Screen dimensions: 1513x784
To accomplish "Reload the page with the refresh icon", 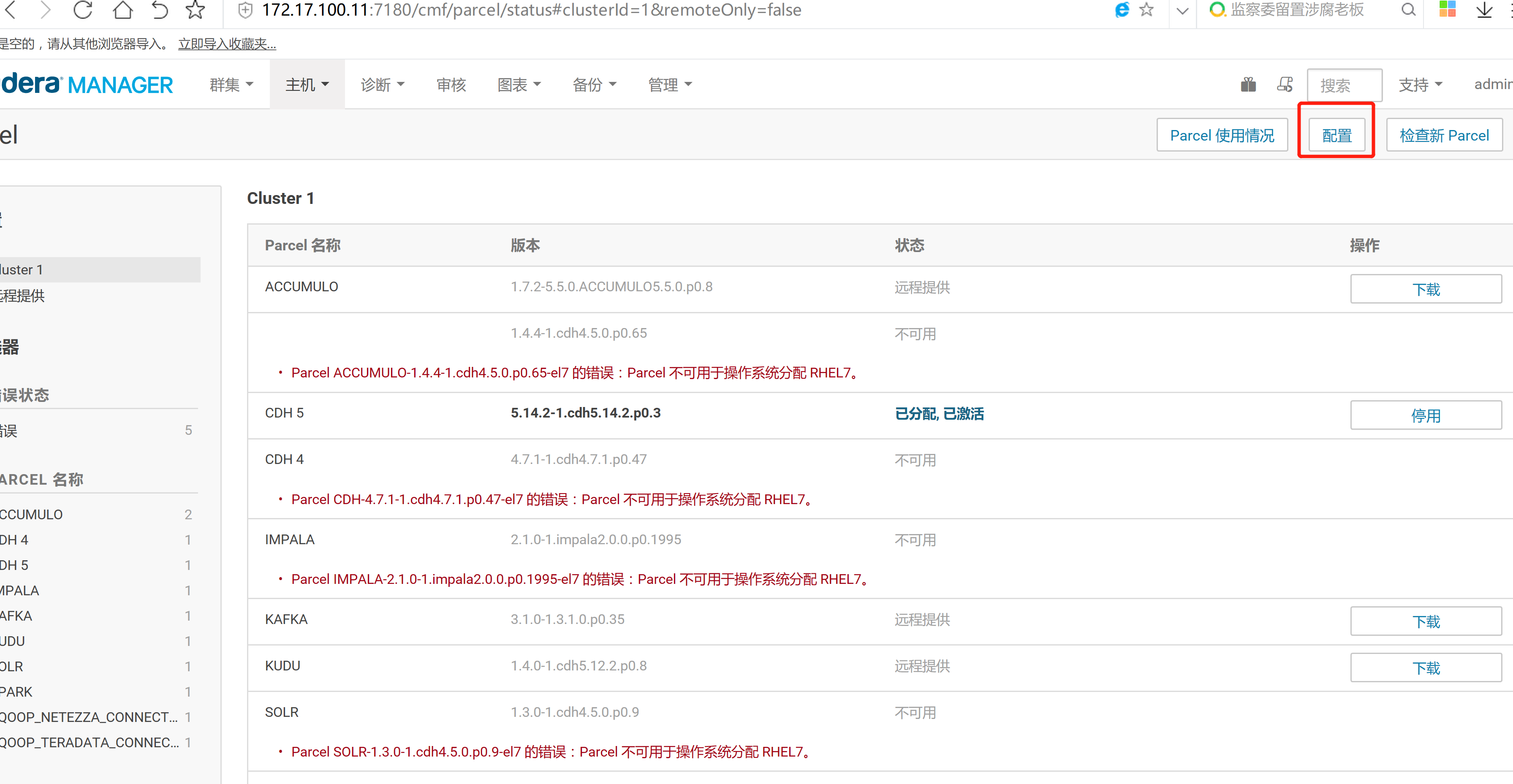I will pos(83,9).
